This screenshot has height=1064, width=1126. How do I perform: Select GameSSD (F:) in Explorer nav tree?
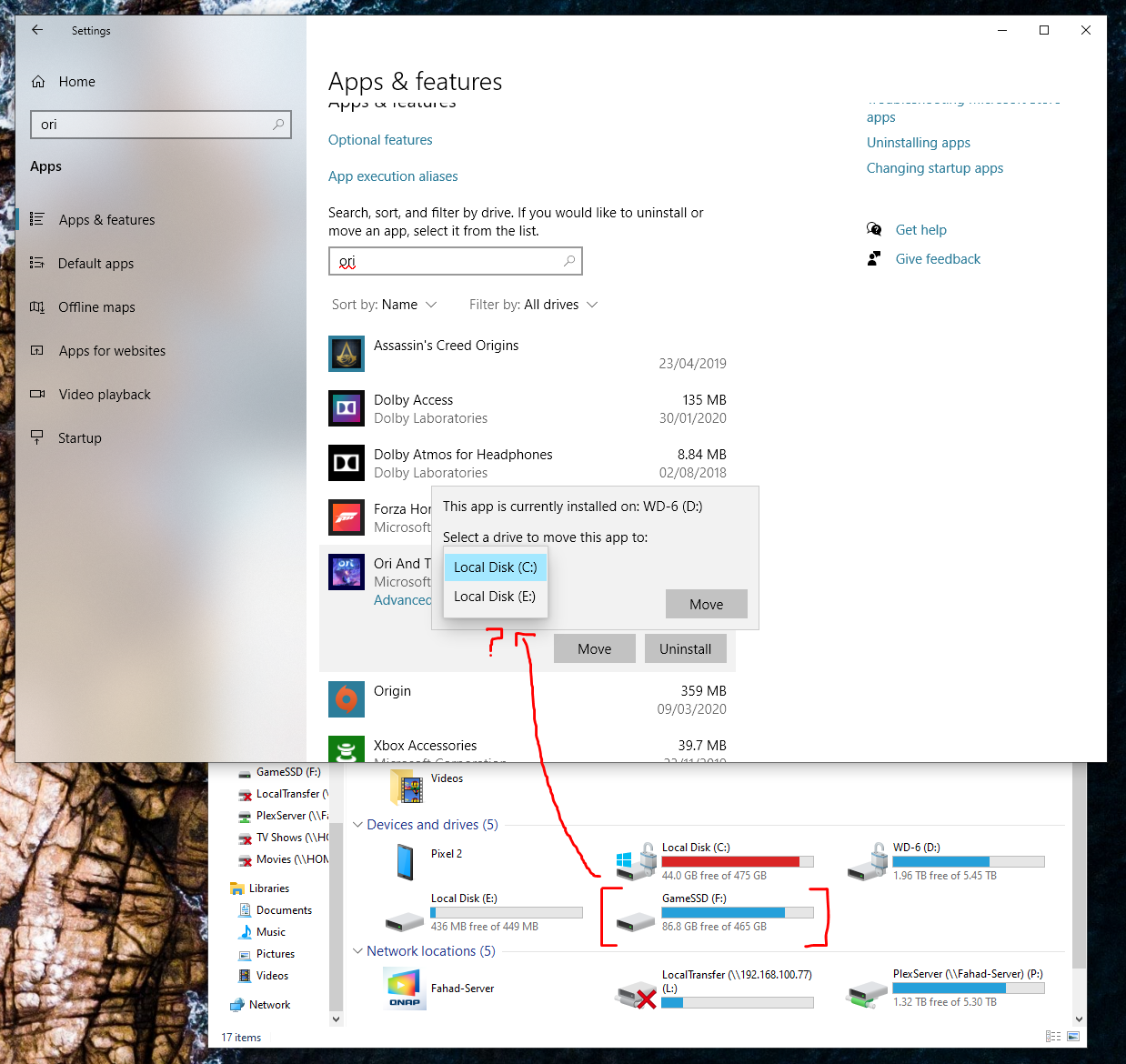279,772
